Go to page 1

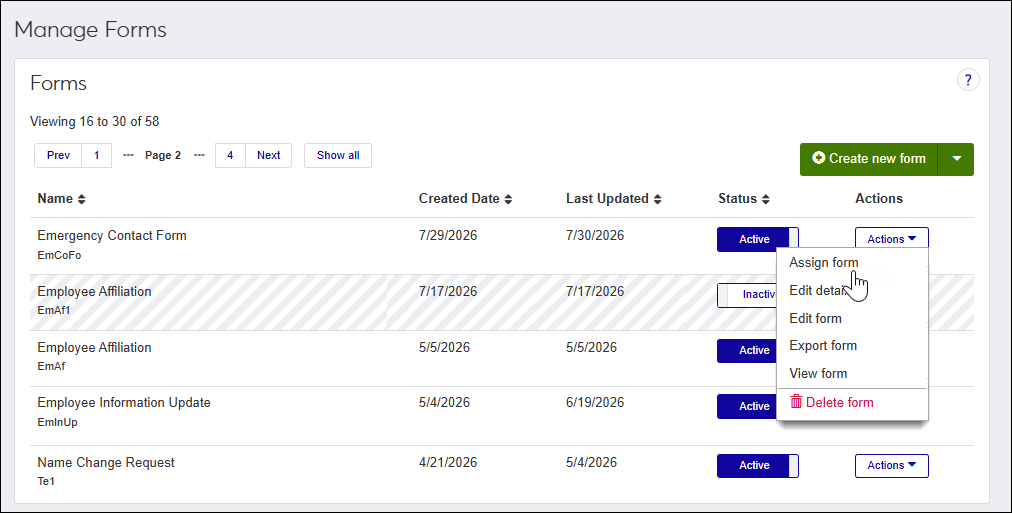tap(97, 156)
